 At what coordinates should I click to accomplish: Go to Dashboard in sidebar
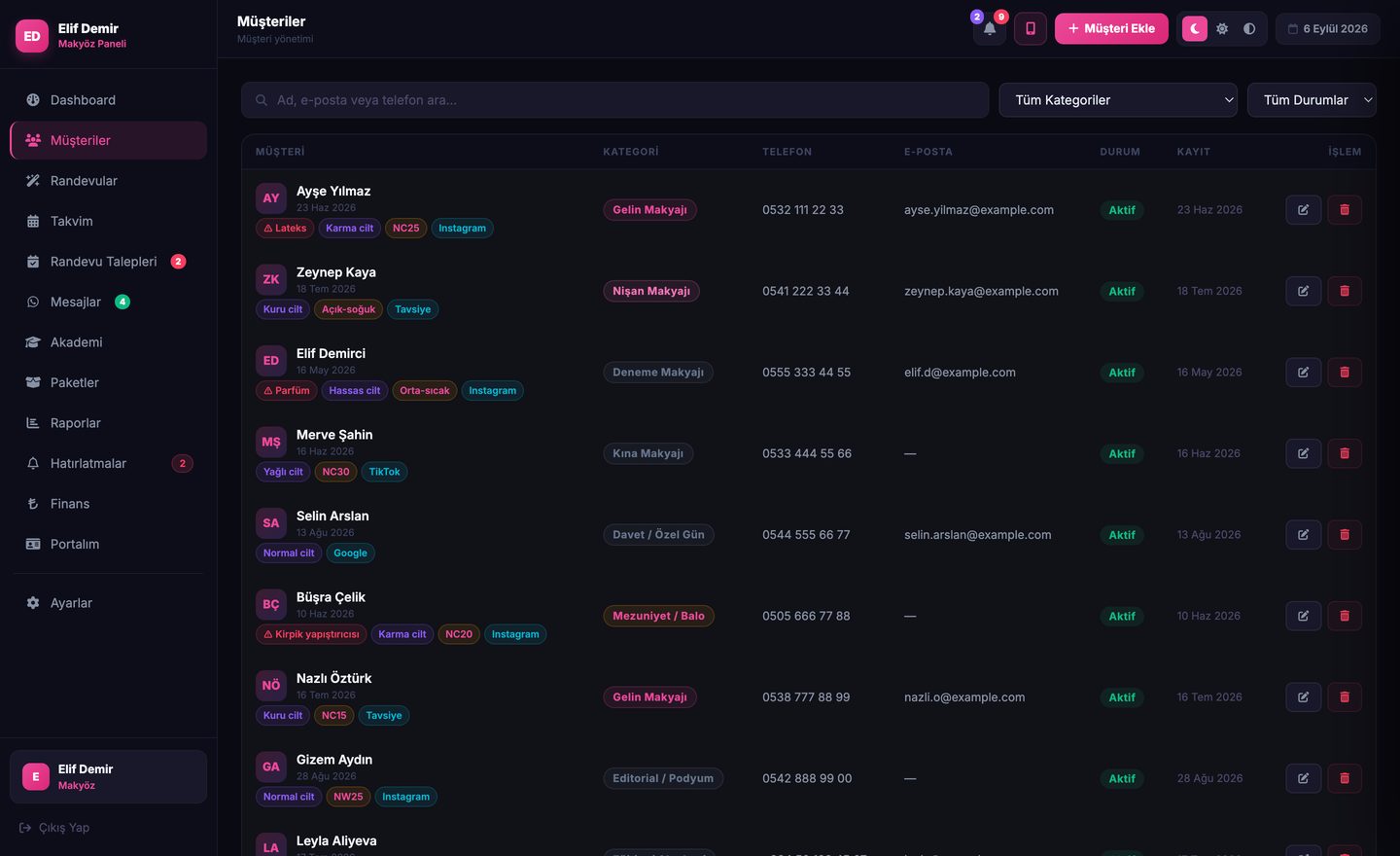[x=108, y=100]
